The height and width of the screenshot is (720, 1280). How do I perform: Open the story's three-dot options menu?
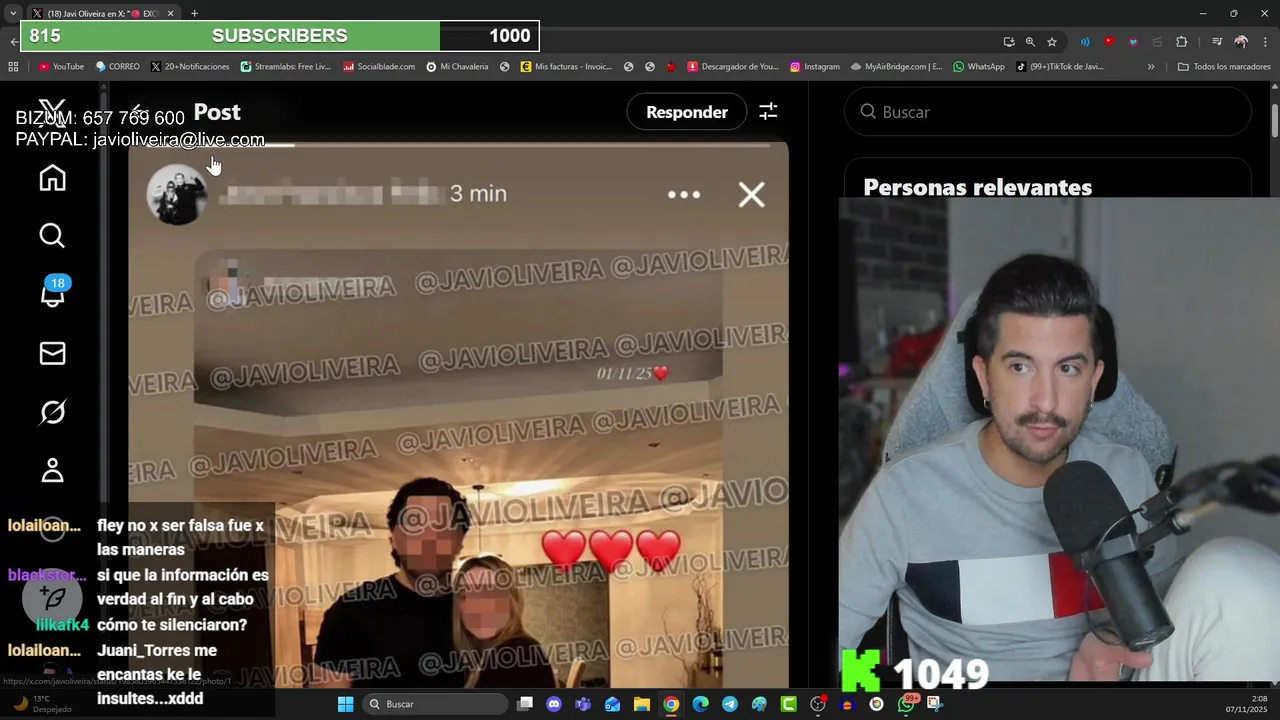684,194
